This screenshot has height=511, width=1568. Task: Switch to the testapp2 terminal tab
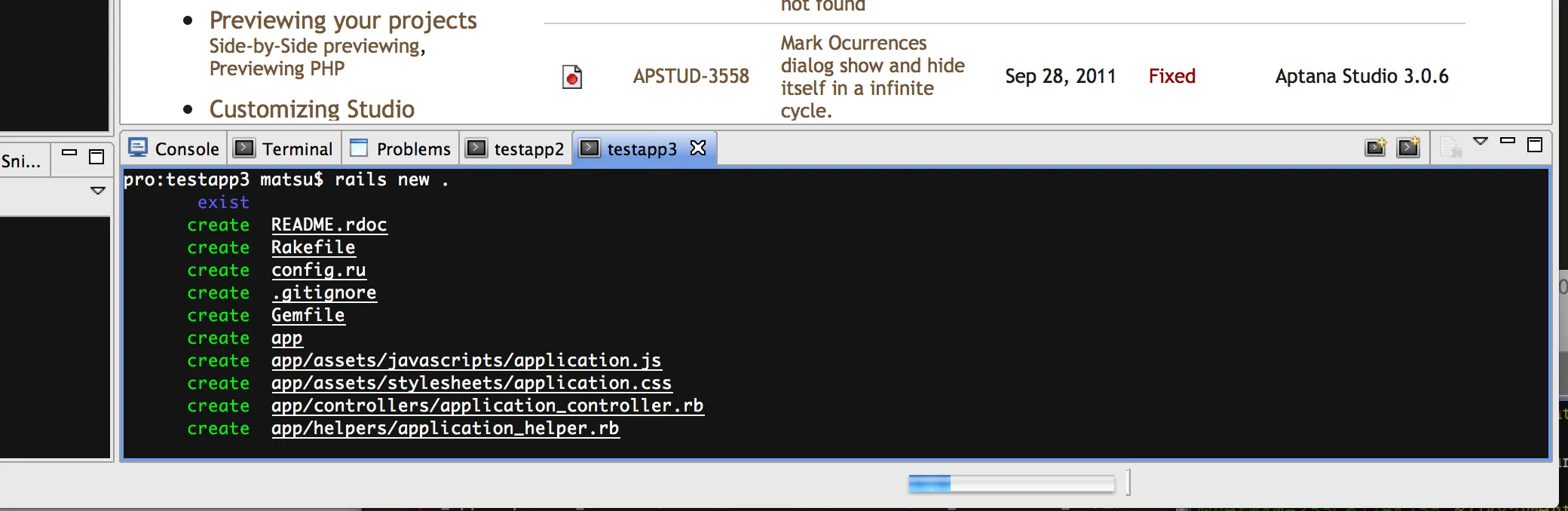coord(516,148)
